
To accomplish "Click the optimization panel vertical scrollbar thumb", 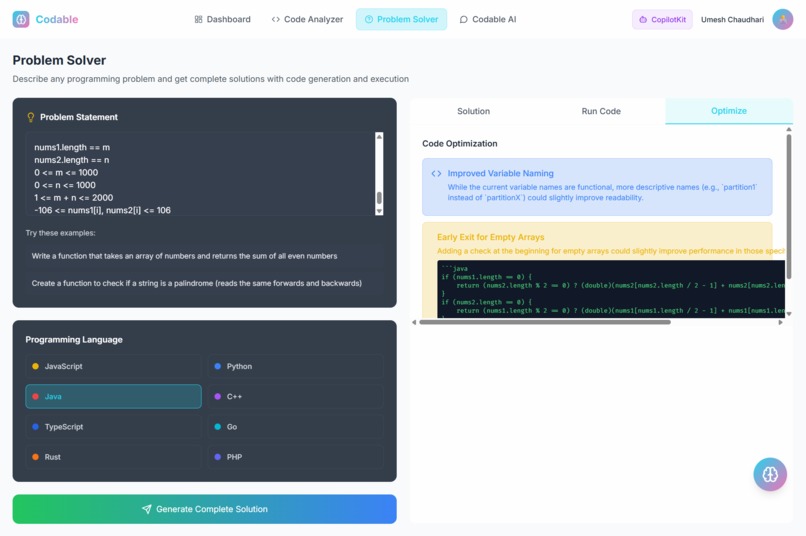I will tap(789, 207).
